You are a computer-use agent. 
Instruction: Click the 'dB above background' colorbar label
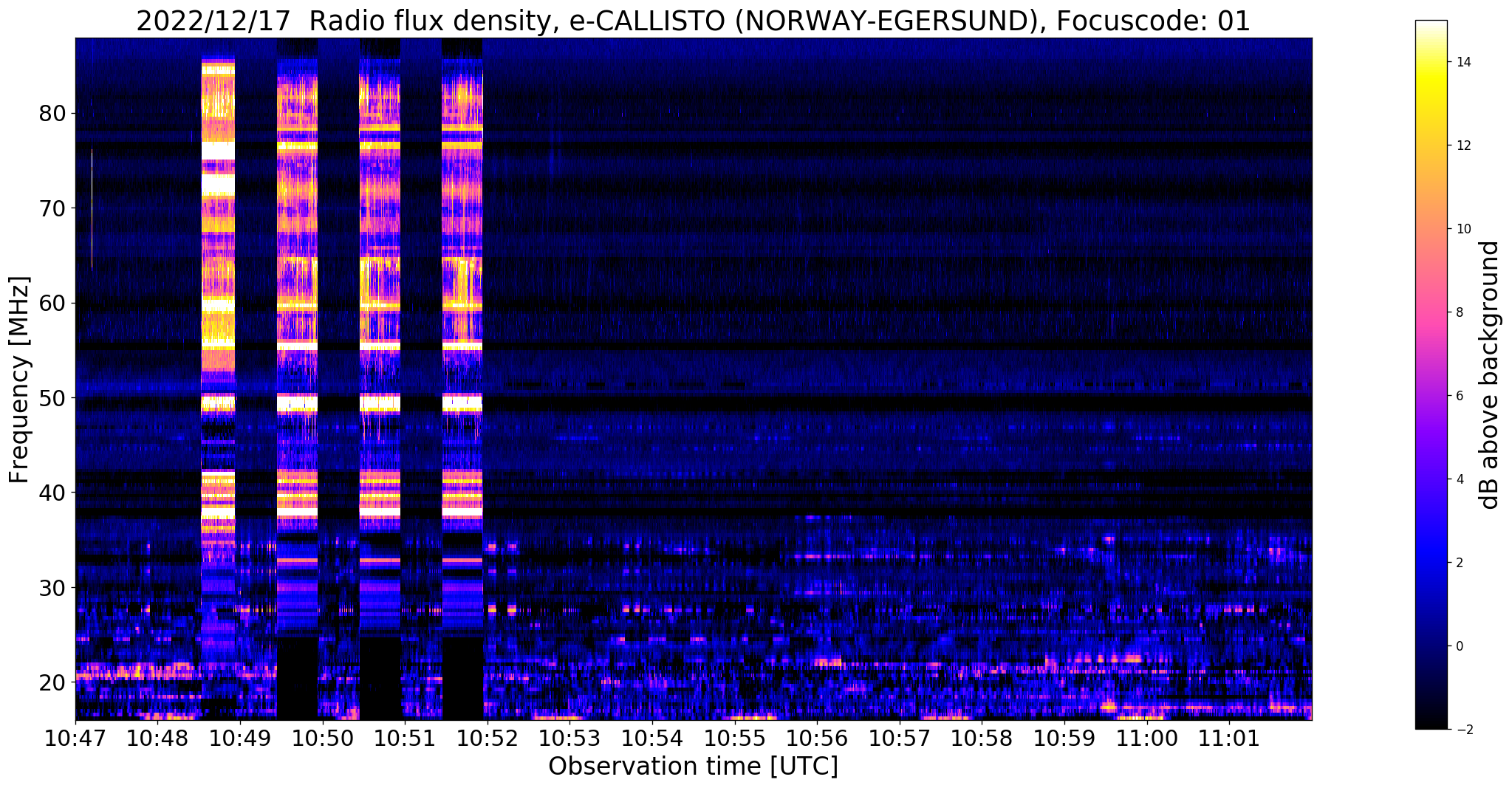click(x=1489, y=375)
